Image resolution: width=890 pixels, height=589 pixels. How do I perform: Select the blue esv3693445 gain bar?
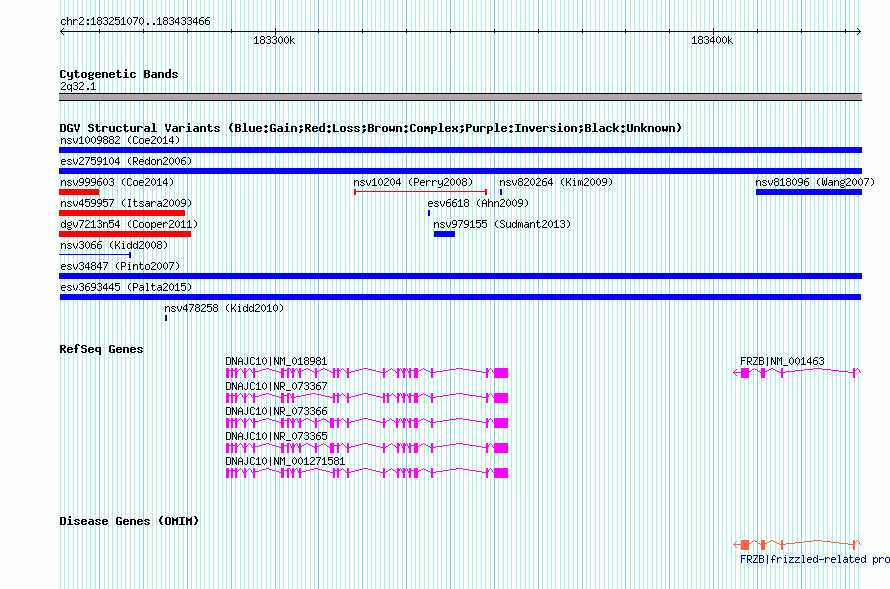460,297
